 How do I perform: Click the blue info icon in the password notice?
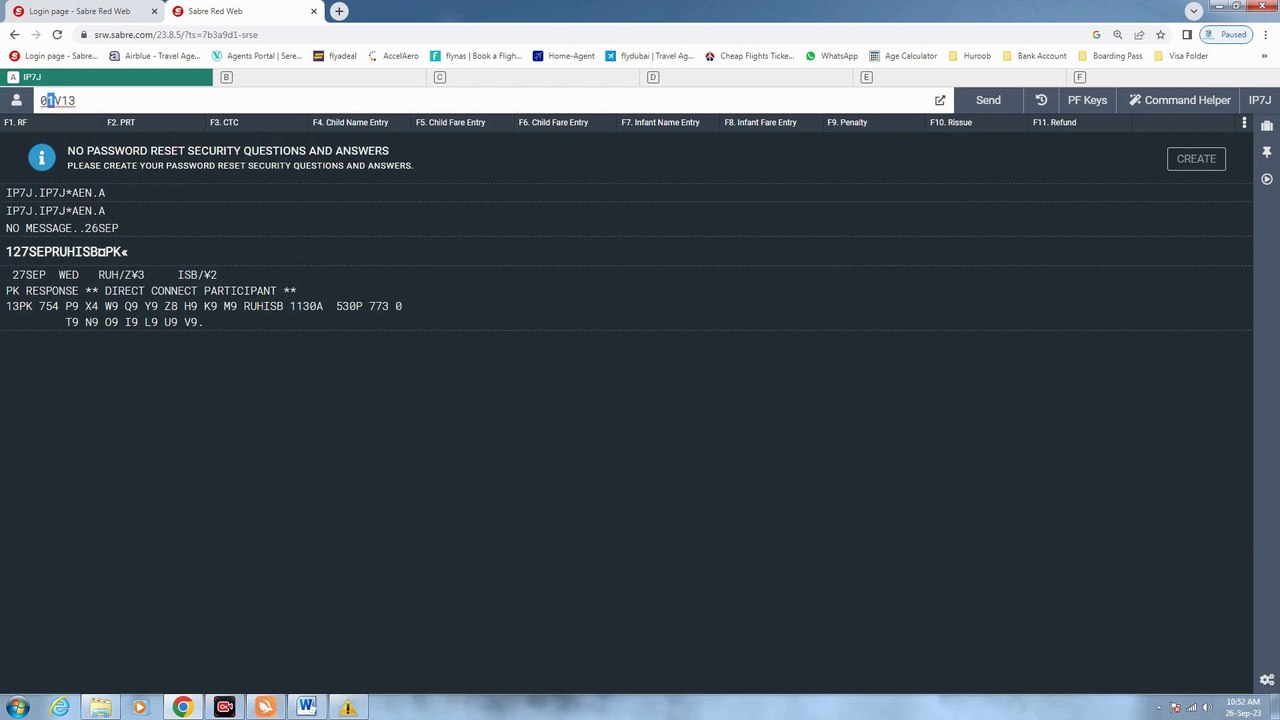[x=42, y=158]
